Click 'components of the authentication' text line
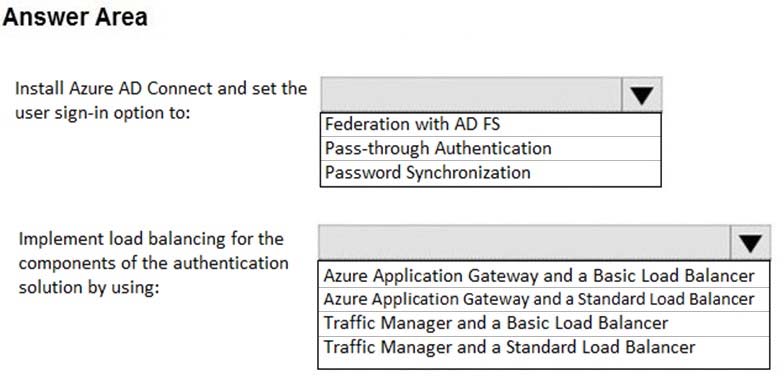Viewport: 784px width, 385px height. (154, 263)
